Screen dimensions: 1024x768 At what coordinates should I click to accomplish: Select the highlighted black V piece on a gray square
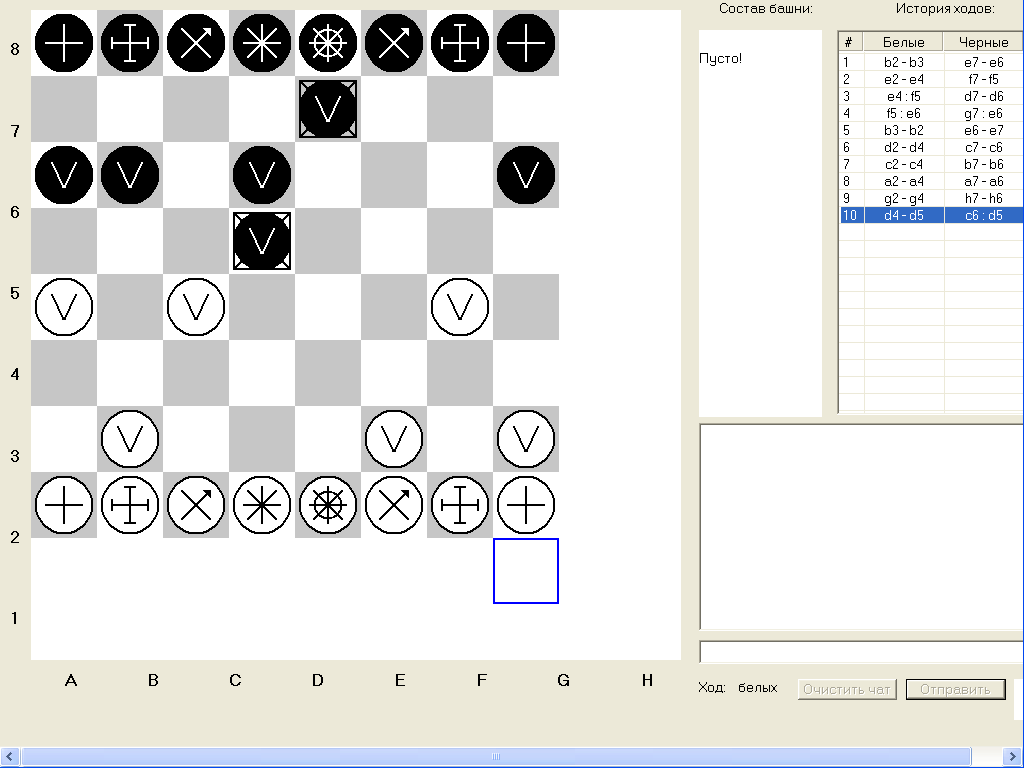(262, 241)
